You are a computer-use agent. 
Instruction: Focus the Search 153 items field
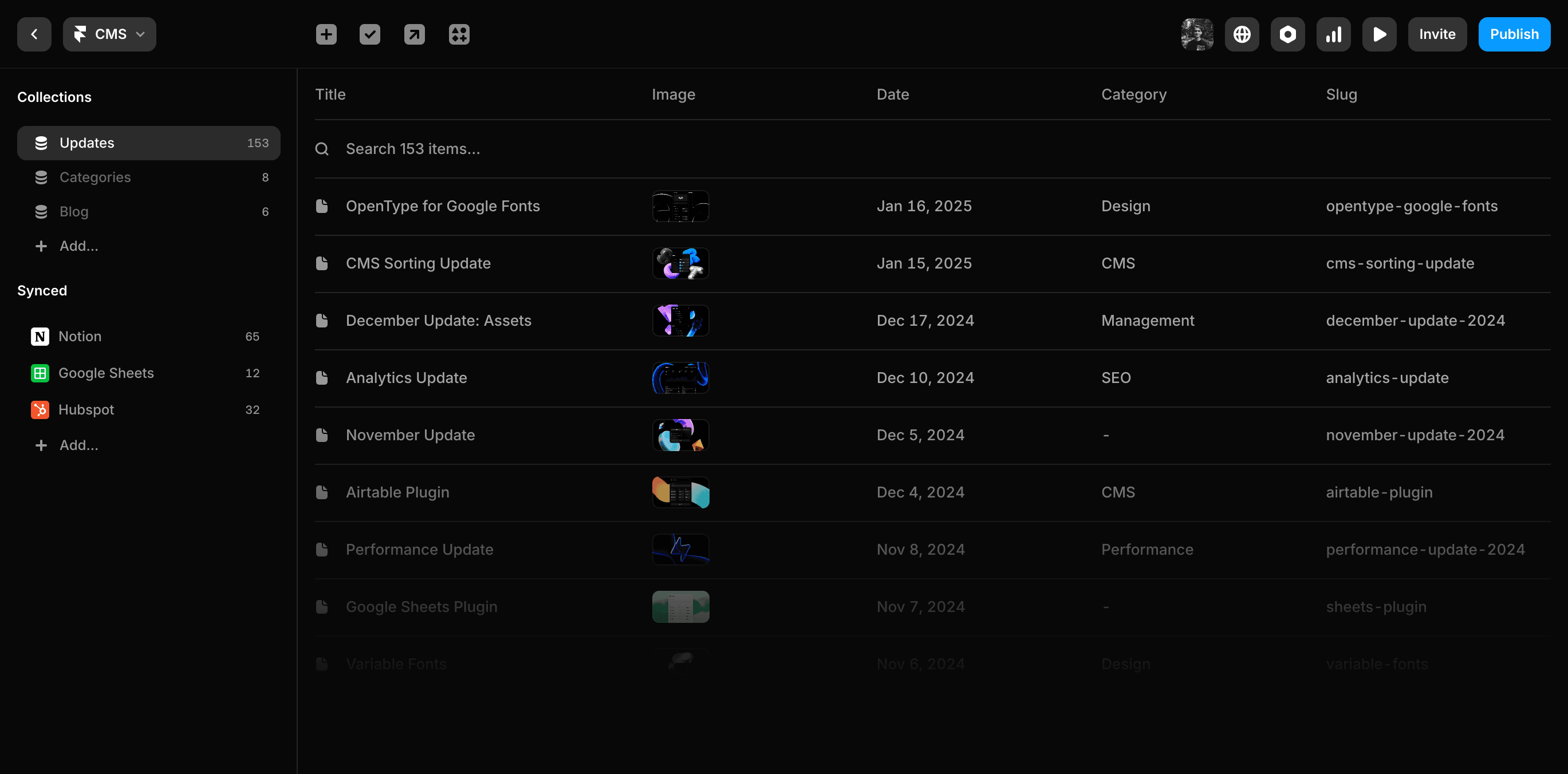[x=413, y=149]
